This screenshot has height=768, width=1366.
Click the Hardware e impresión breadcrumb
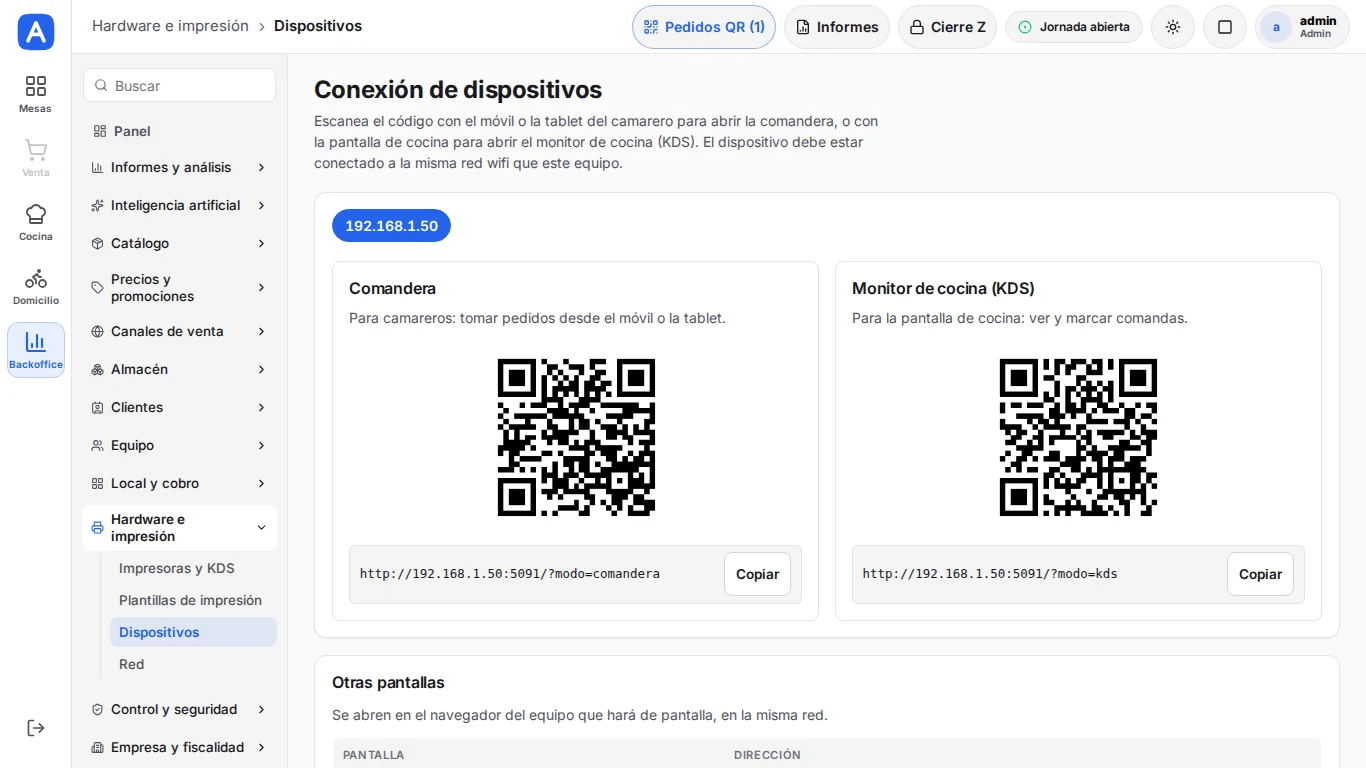click(x=170, y=26)
